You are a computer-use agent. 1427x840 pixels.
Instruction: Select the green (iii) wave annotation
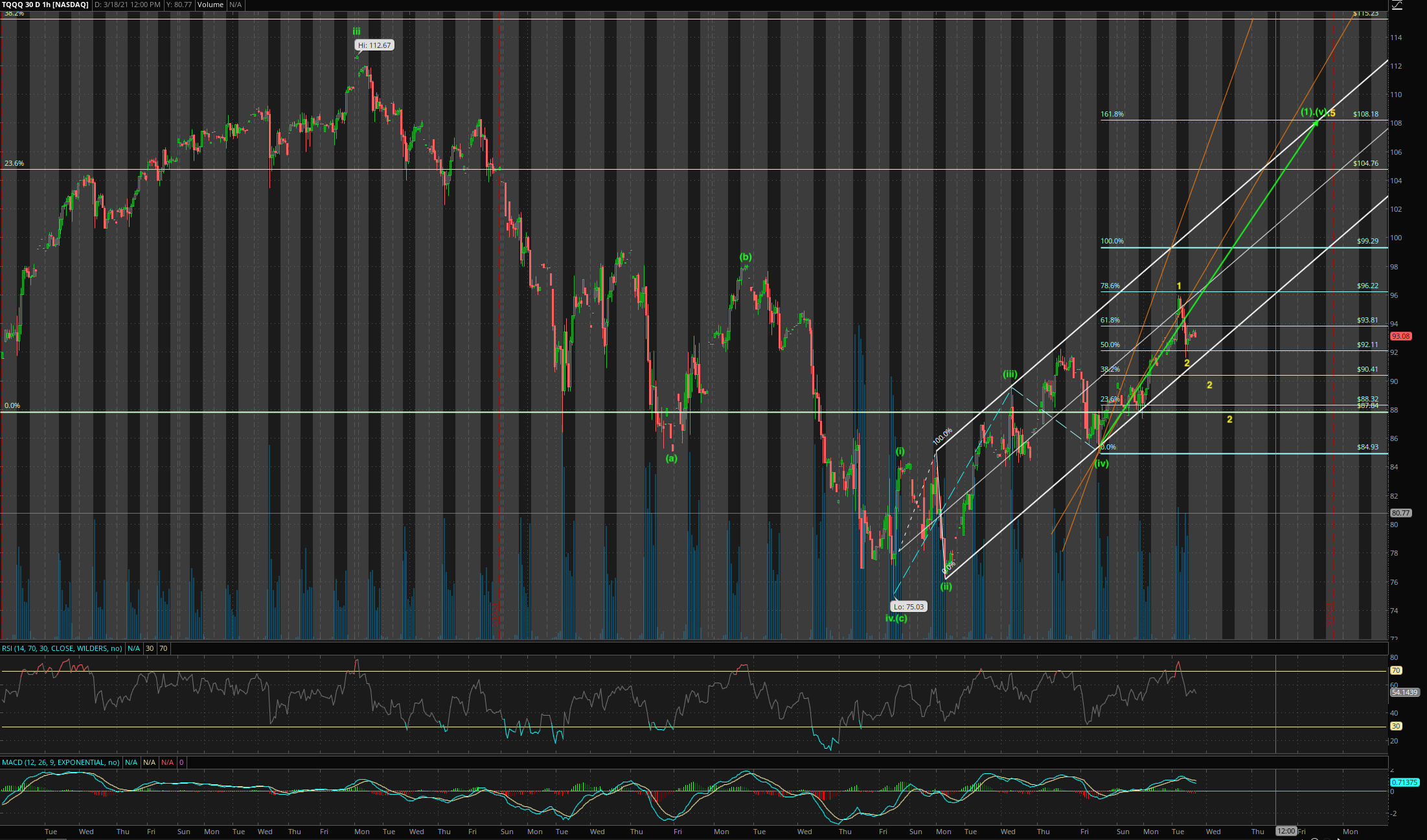coord(1010,374)
